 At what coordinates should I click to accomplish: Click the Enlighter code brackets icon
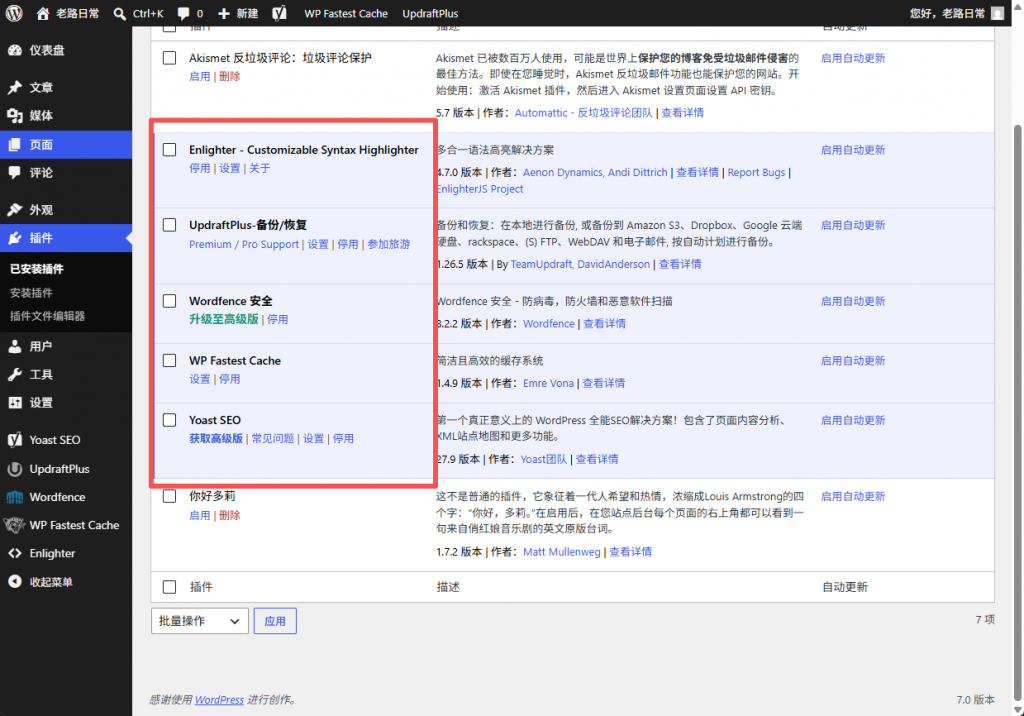15,553
